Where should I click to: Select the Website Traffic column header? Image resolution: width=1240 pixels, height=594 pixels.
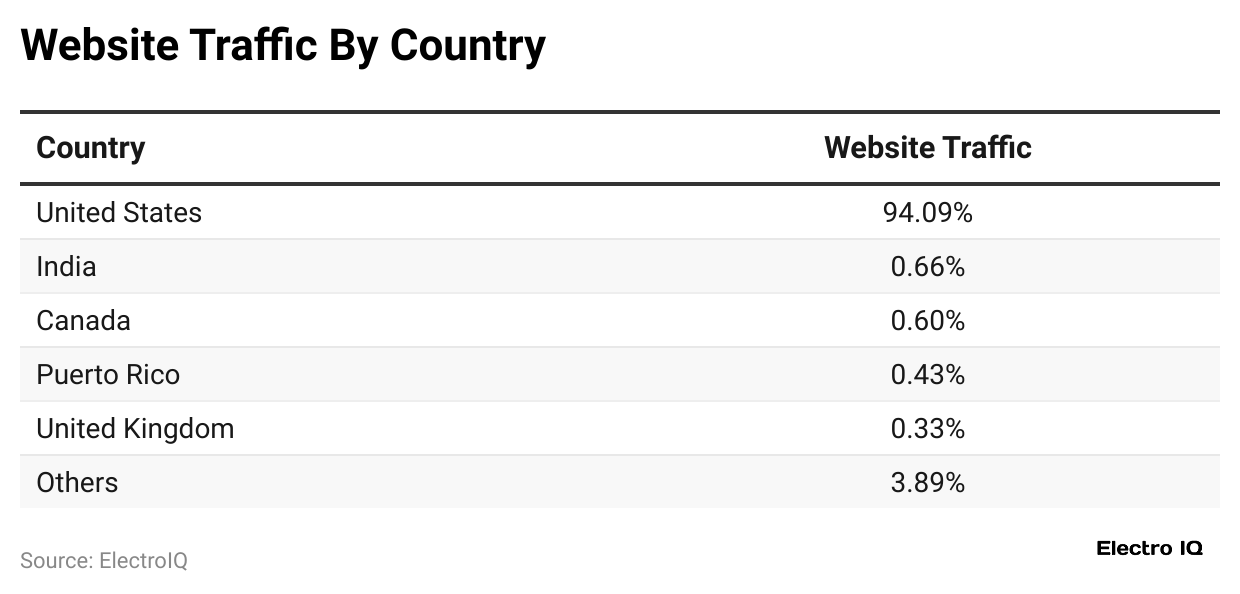927,148
